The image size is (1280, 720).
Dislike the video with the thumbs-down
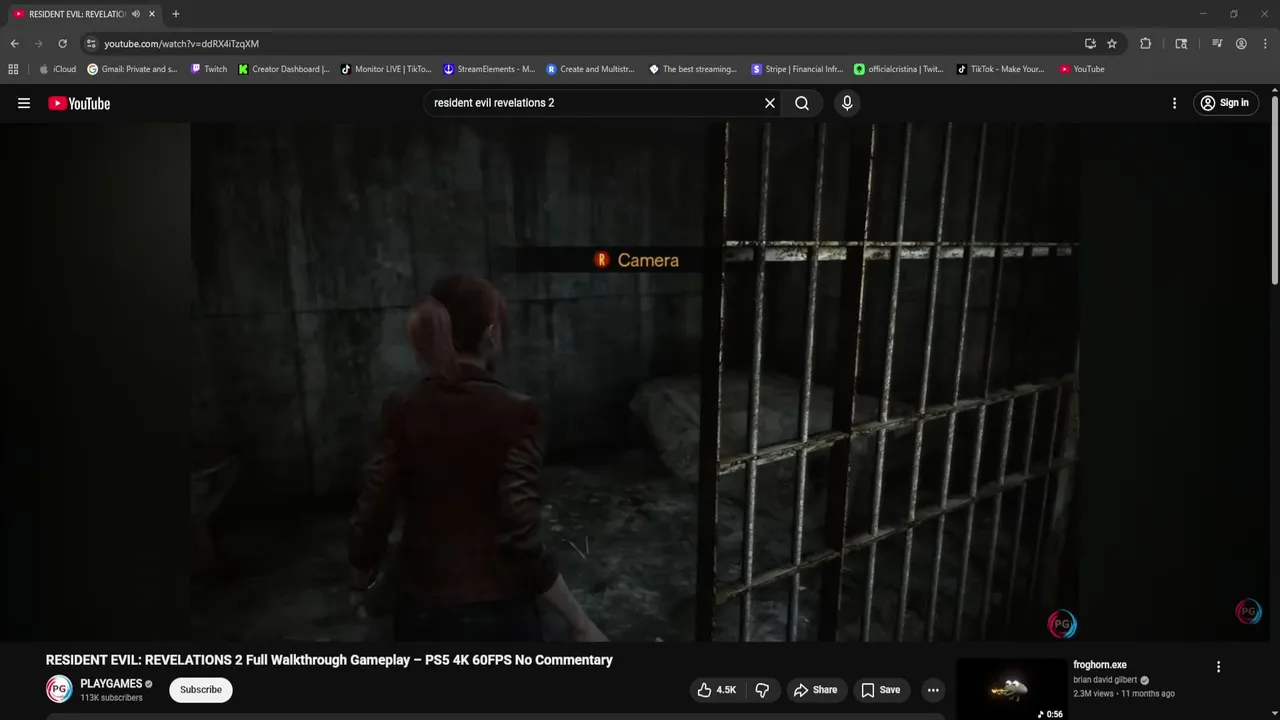[762, 690]
